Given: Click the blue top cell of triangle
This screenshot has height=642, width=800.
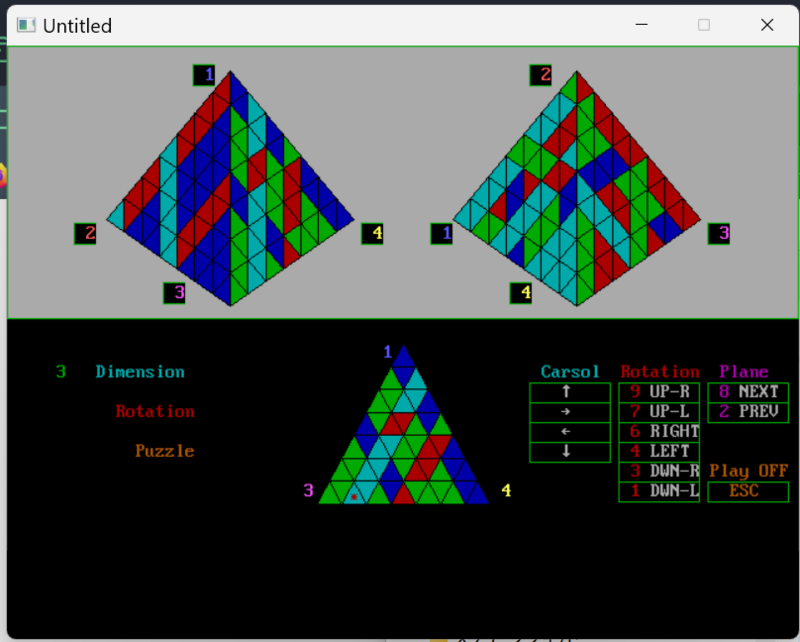Looking at the screenshot, I should (x=403, y=358).
